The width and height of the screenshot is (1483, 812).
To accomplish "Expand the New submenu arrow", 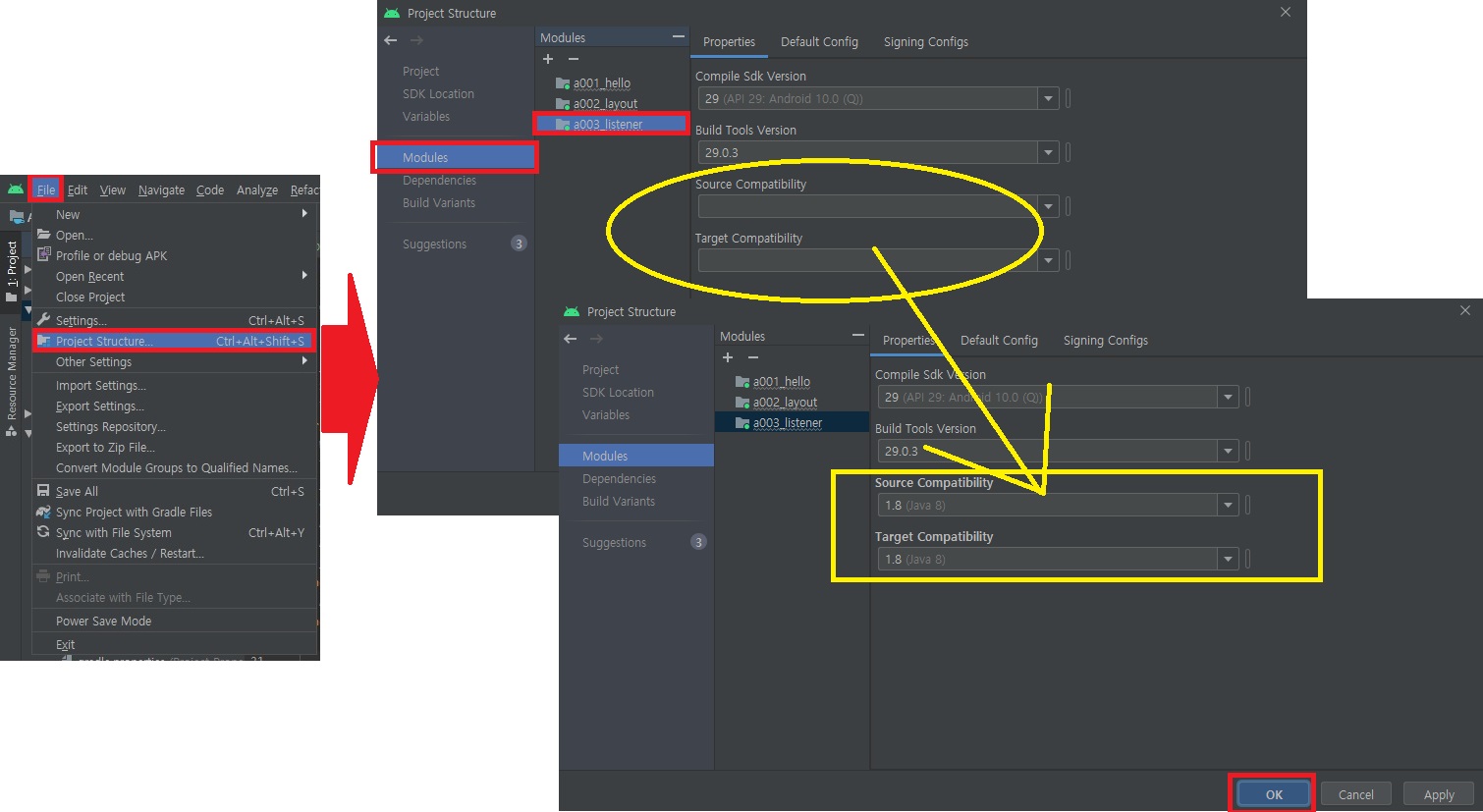I will [304, 213].
